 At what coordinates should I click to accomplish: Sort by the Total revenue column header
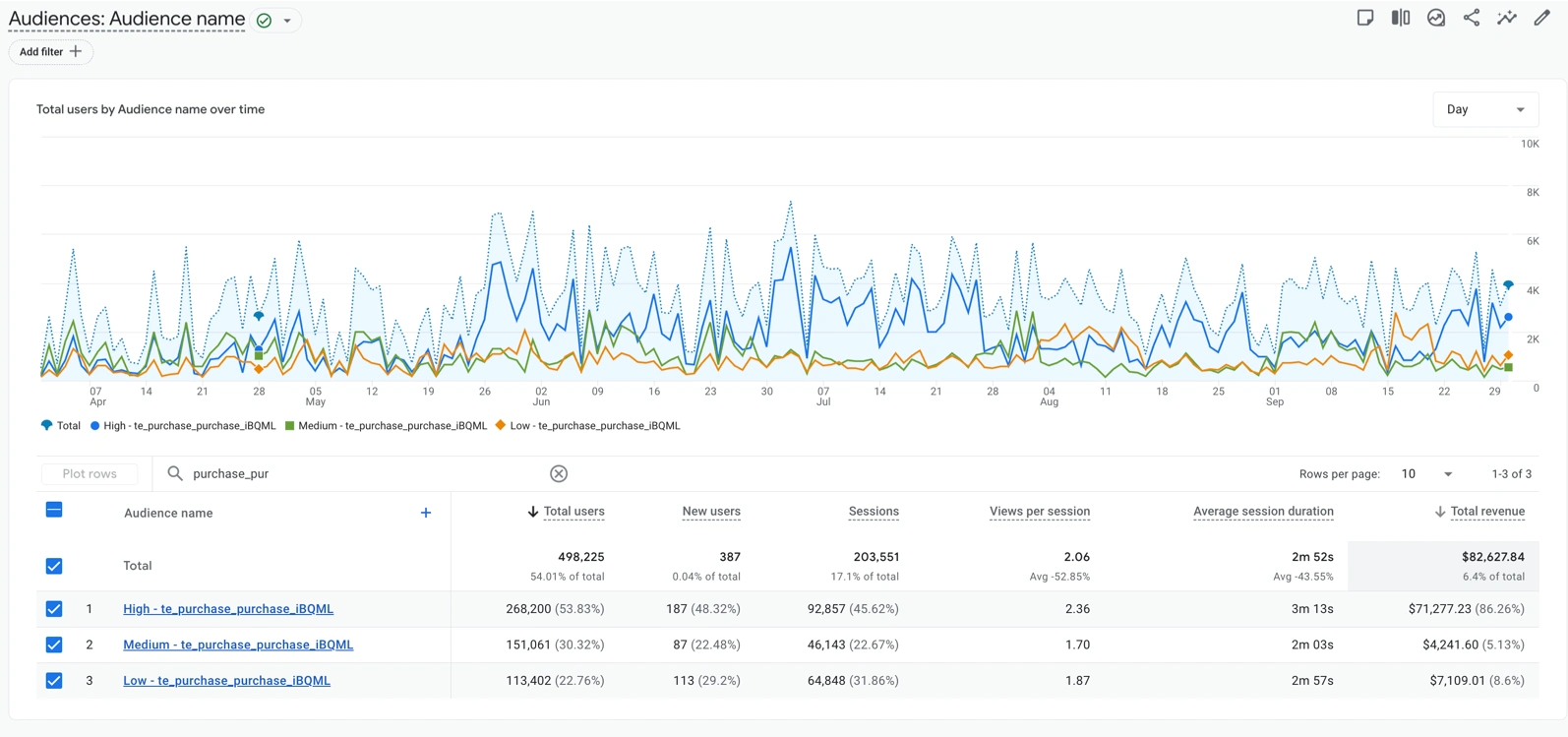click(x=1486, y=512)
